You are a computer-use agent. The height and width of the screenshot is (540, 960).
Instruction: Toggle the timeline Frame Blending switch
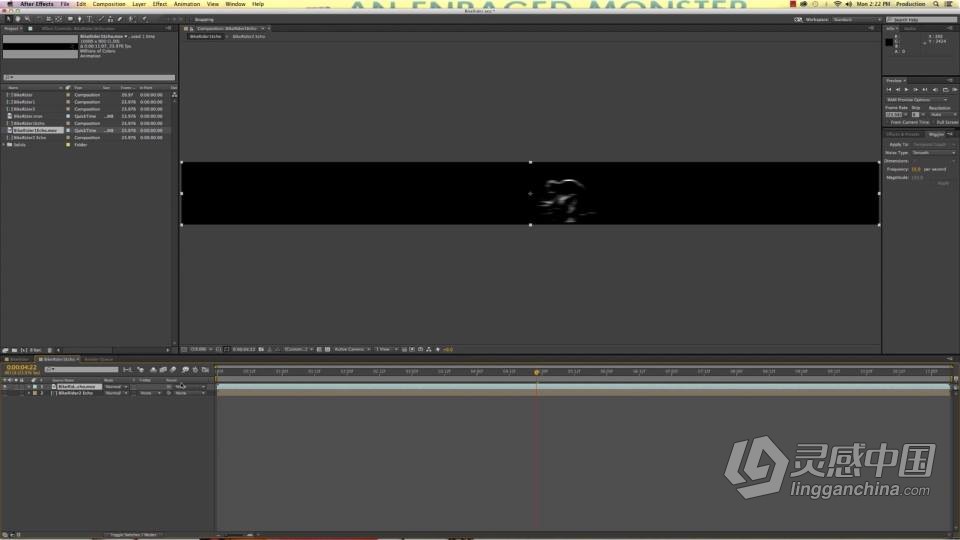[x=163, y=369]
